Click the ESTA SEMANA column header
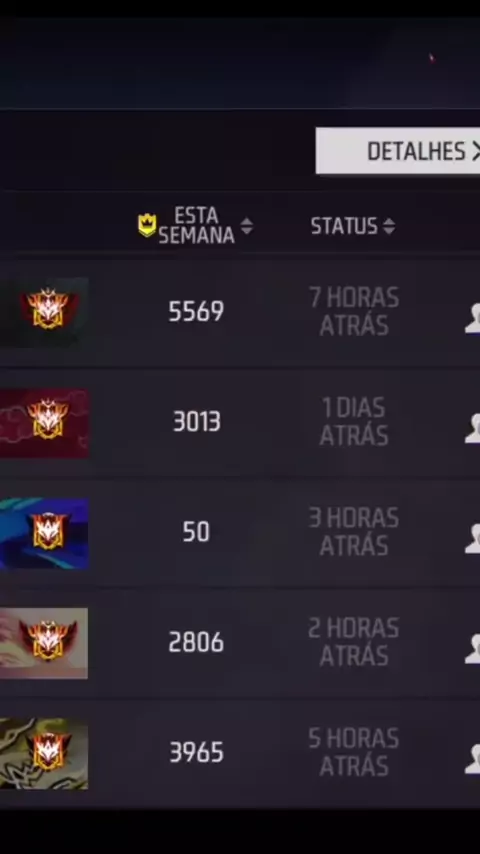480x854 pixels. pyautogui.click(x=196, y=225)
